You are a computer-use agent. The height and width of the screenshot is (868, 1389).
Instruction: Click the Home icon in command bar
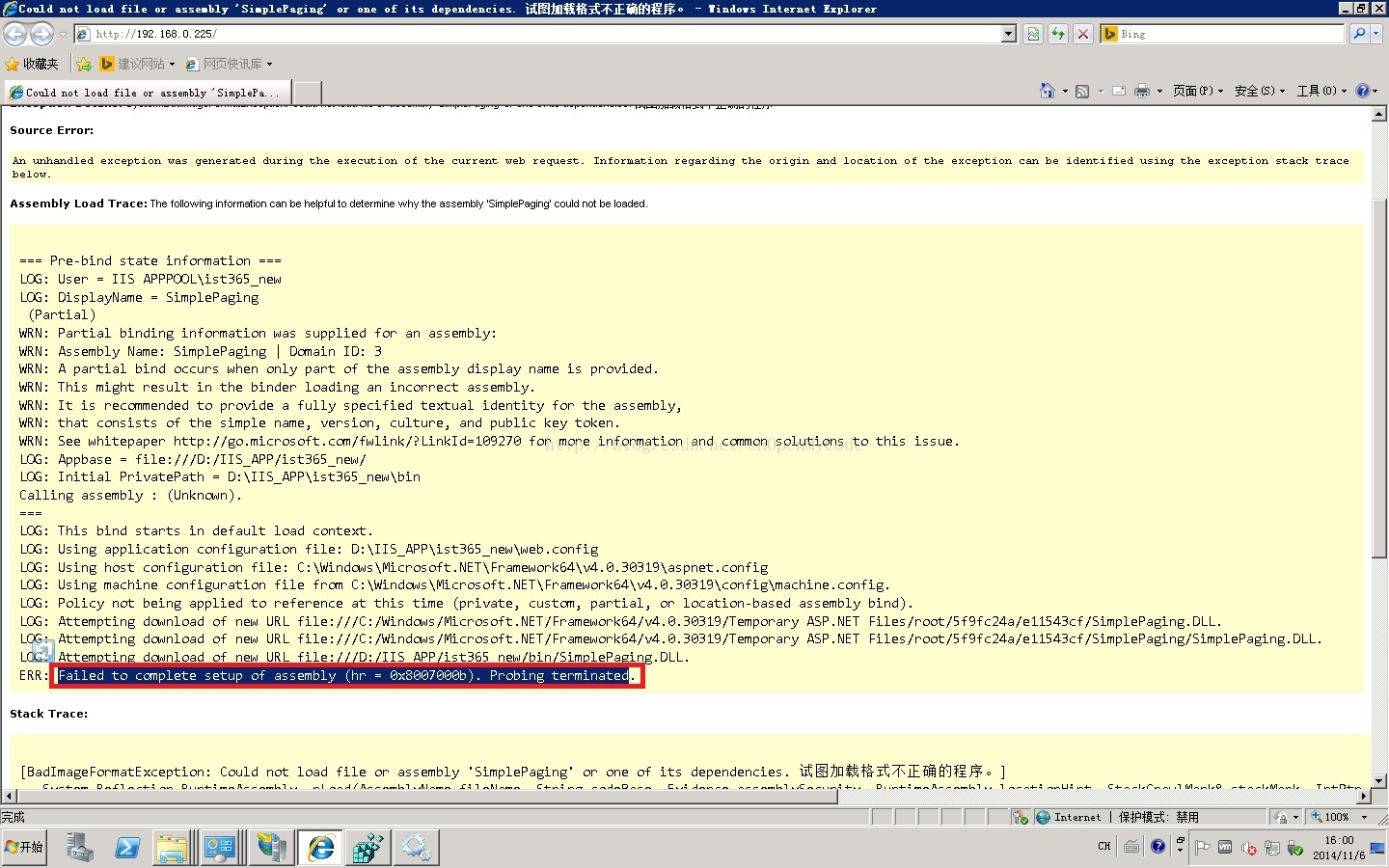(x=1048, y=91)
